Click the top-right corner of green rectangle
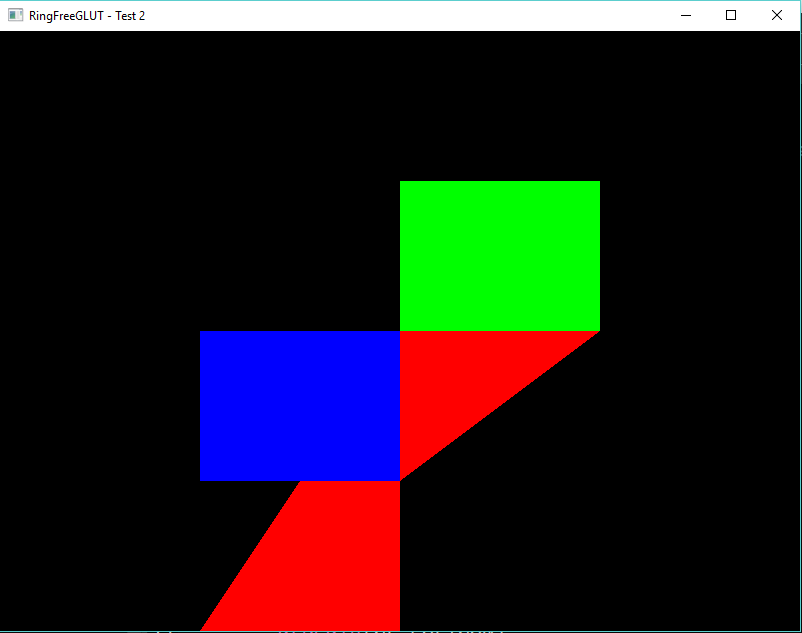802x633 pixels. (598, 183)
